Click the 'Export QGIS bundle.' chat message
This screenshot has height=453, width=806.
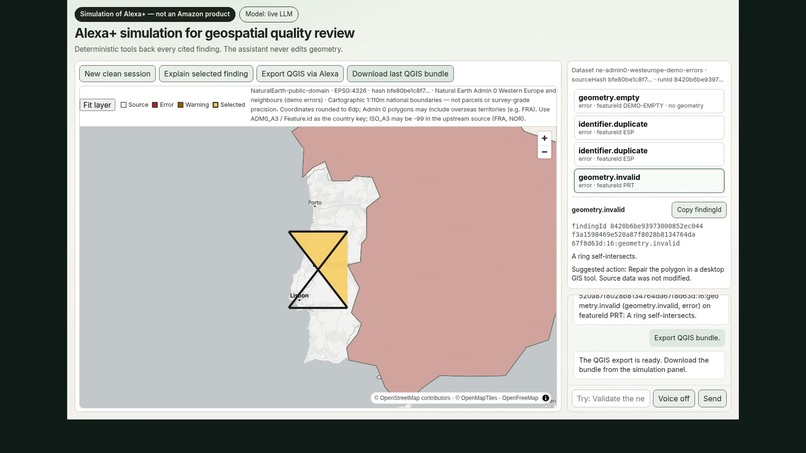(x=687, y=338)
